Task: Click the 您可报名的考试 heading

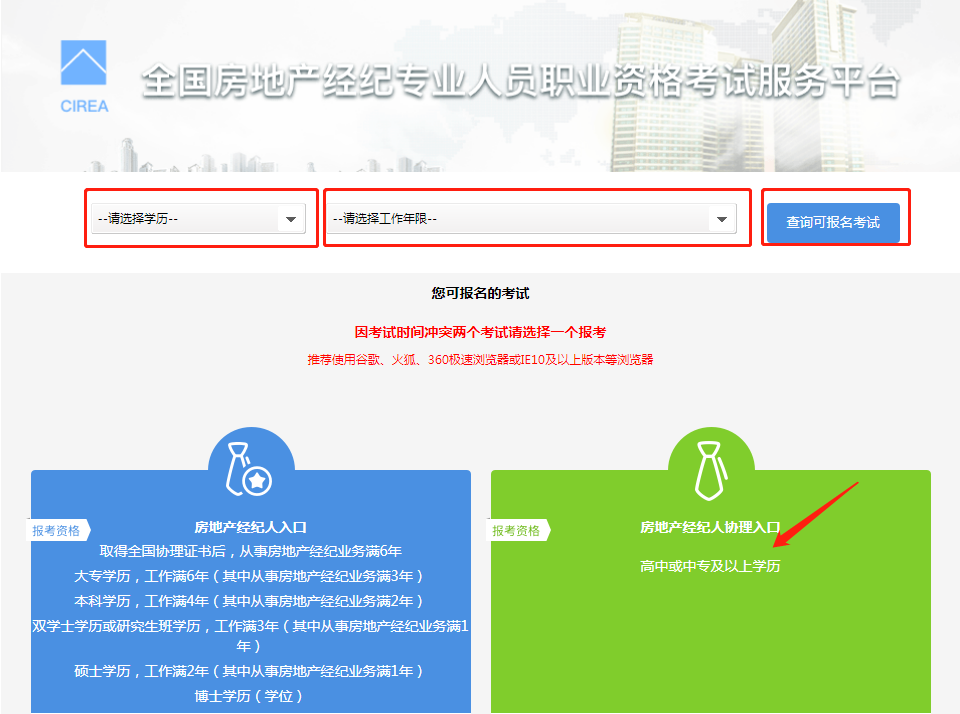Action: point(480,293)
